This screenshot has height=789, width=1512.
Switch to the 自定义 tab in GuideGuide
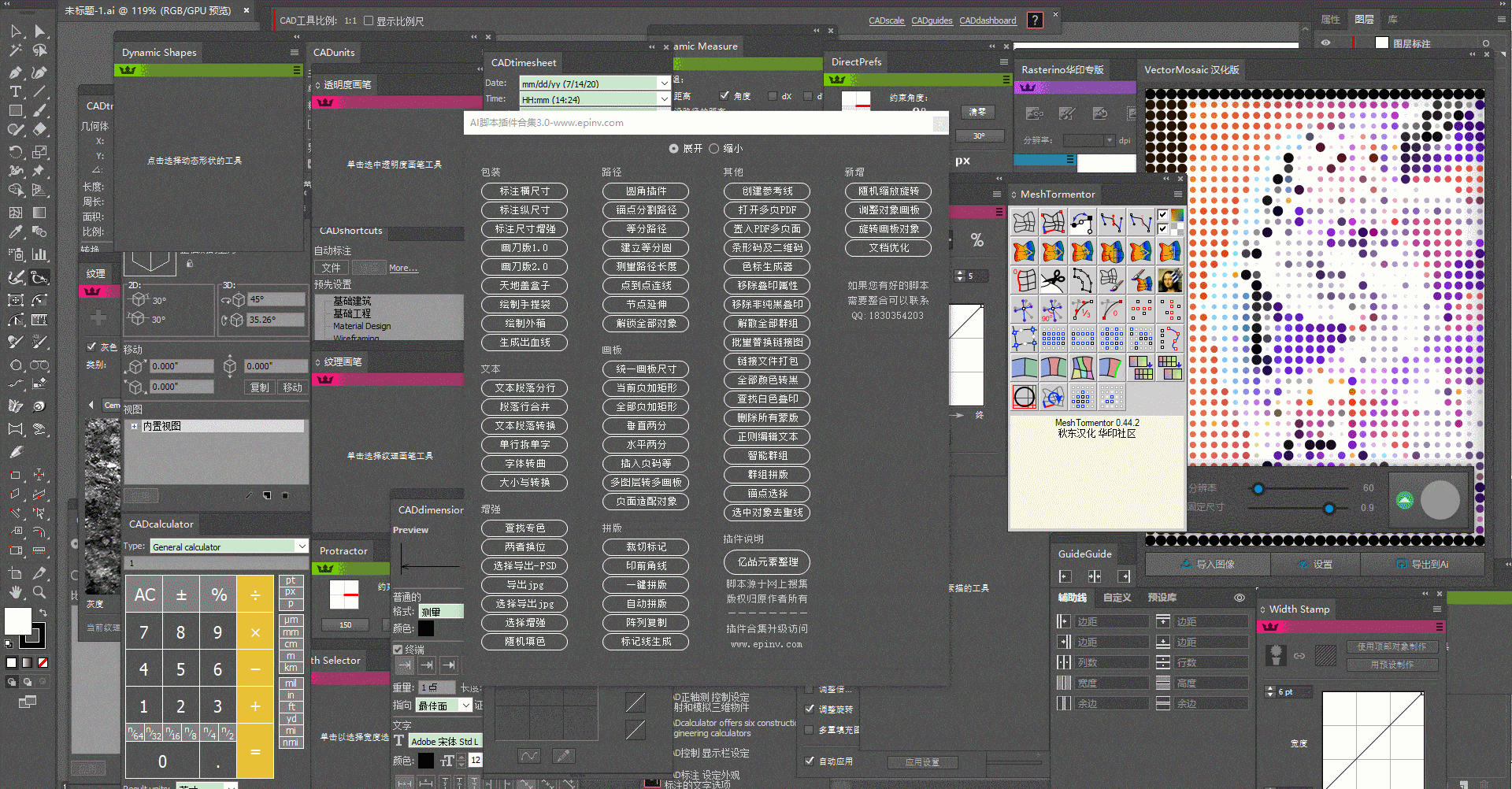click(1117, 598)
